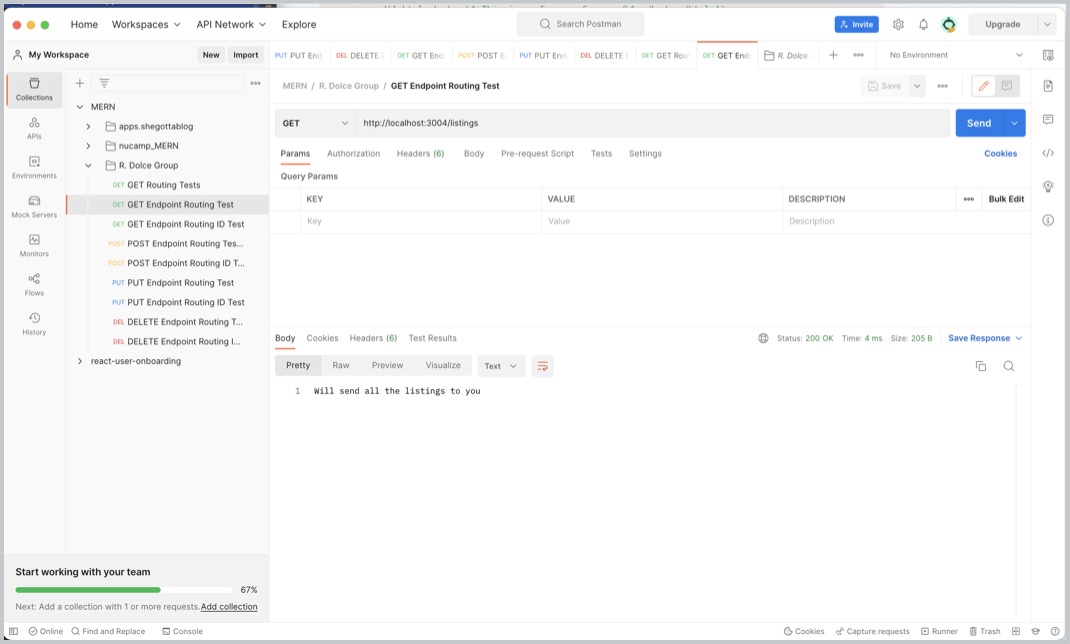Click the Bulk Edit link
Screen dimensions: 1070x644
(x=1006, y=199)
